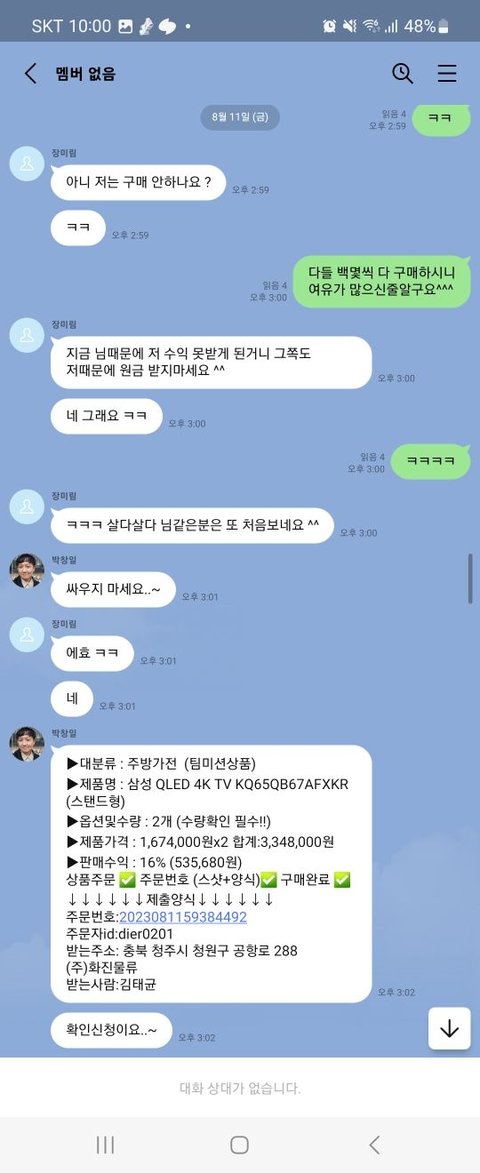The image size is (480, 1173).
Task: View profile photo beside 싸우지 마세요 message
Action: coord(27,571)
